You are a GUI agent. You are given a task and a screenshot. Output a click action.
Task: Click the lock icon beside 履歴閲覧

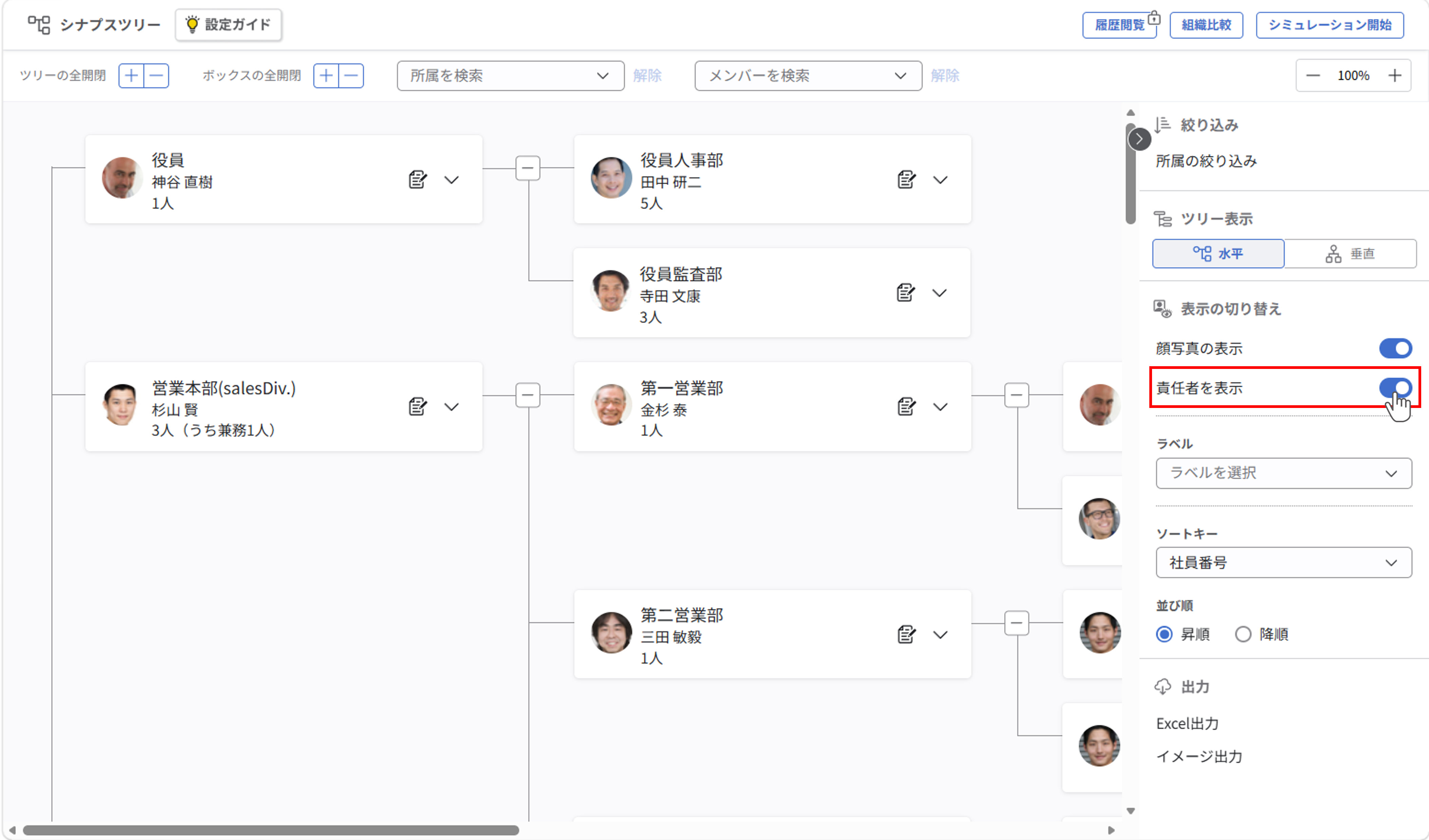[x=1154, y=18]
